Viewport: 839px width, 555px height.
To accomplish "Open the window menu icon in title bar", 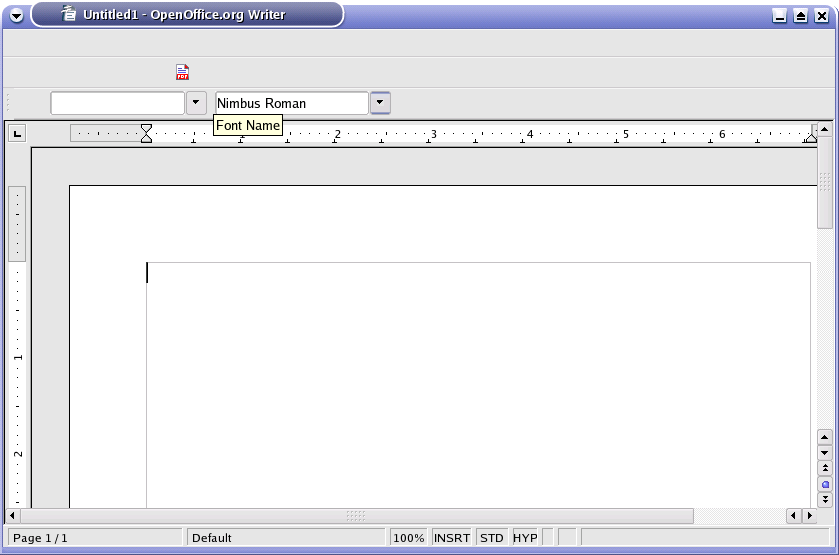I will coord(17,15).
